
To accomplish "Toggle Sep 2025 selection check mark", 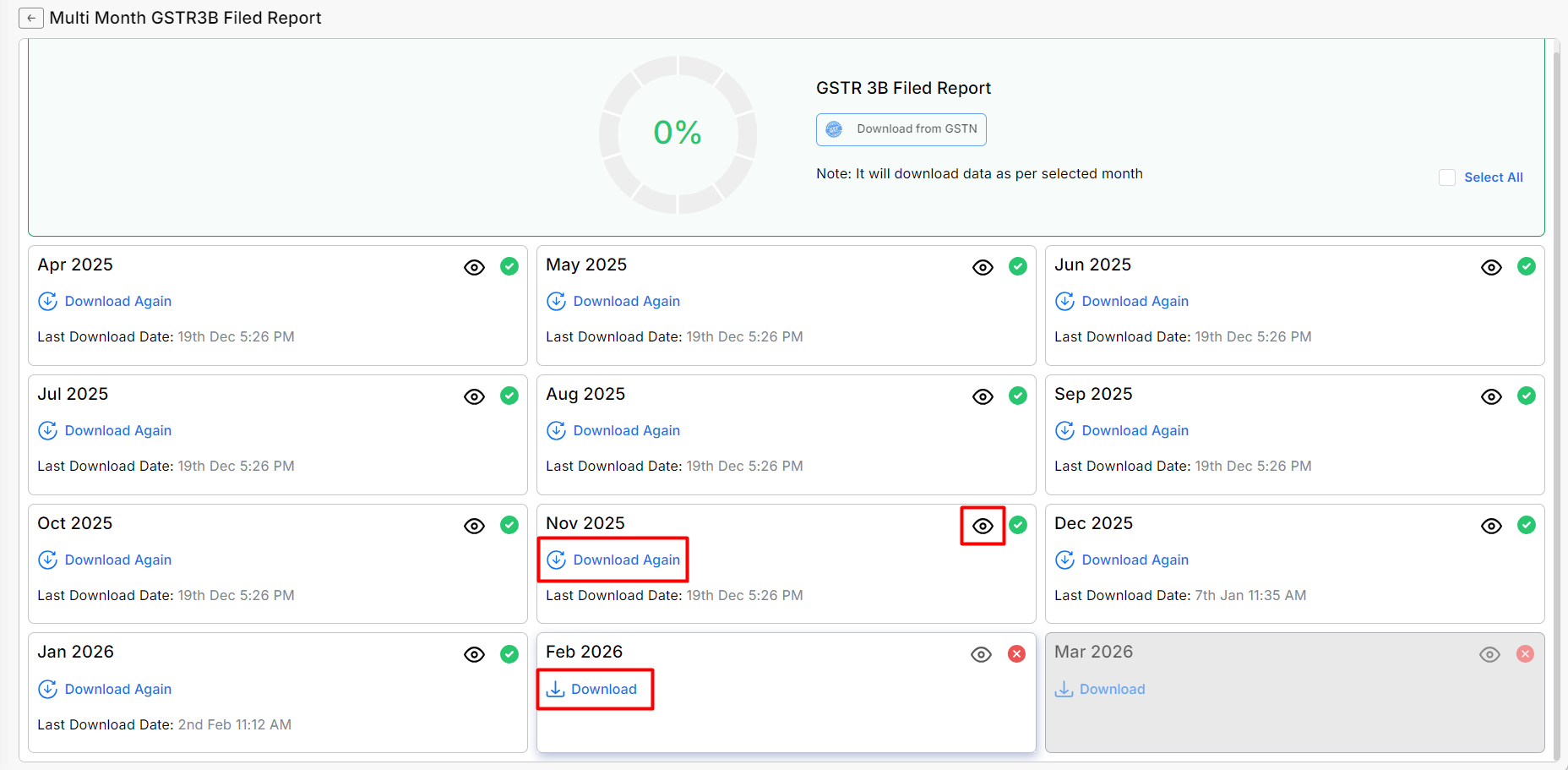I will (x=1526, y=396).
